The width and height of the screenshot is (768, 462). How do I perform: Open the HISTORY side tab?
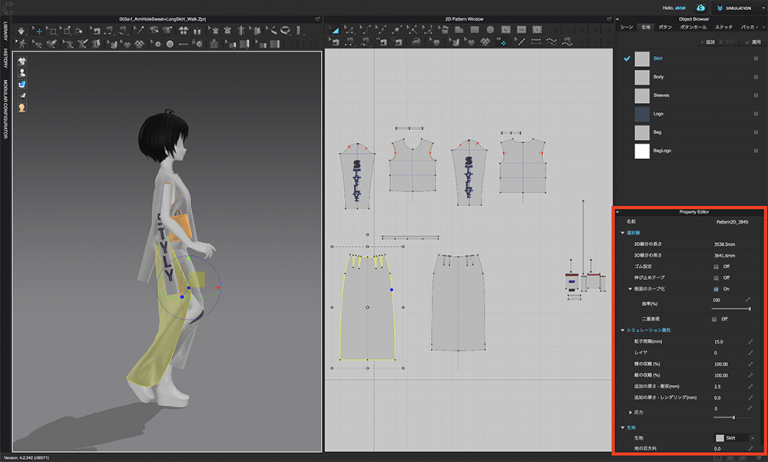5,58
